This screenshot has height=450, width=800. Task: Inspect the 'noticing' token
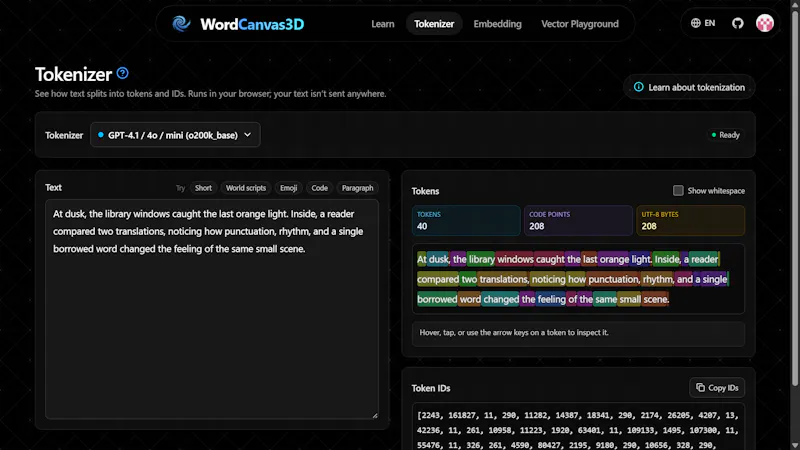tap(548, 279)
